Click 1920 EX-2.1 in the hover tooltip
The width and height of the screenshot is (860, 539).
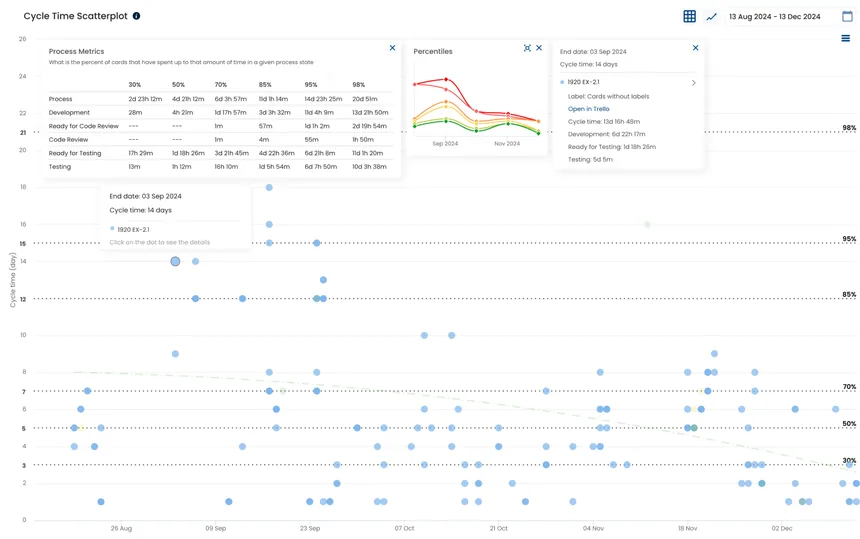[133, 230]
